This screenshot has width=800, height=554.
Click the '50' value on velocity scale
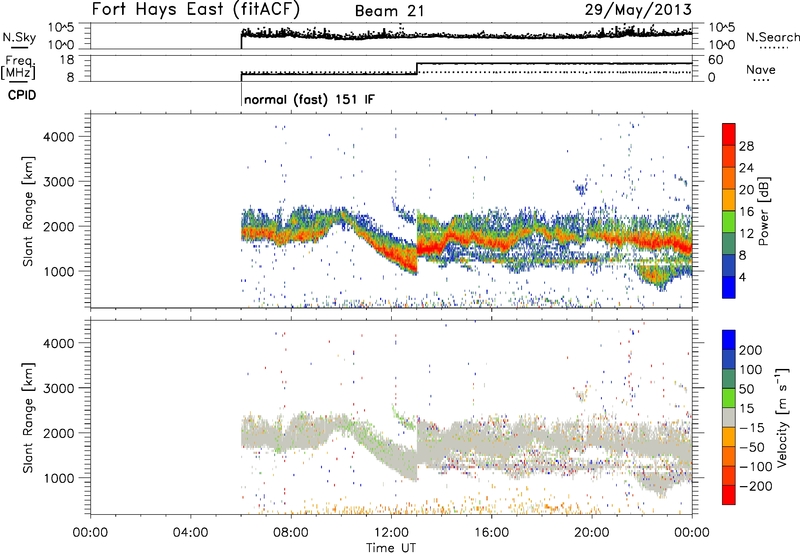coord(746,389)
